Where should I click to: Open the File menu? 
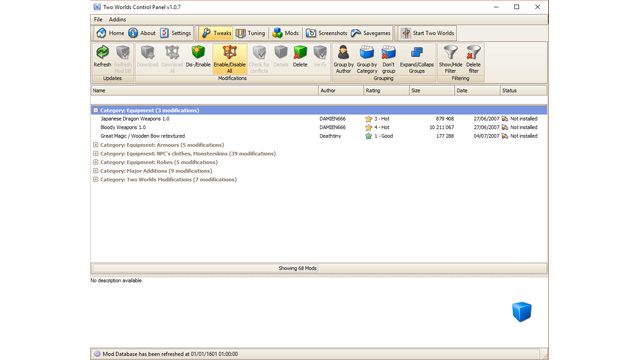(x=98, y=20)
